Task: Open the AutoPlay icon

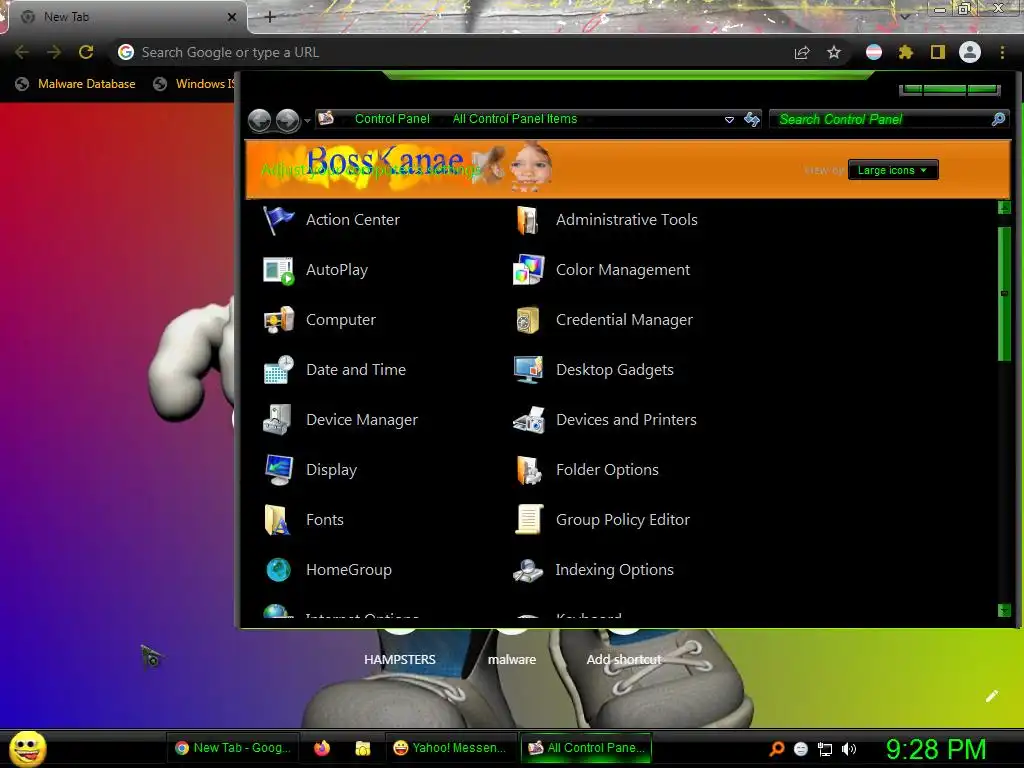Action: coord(278,270)
